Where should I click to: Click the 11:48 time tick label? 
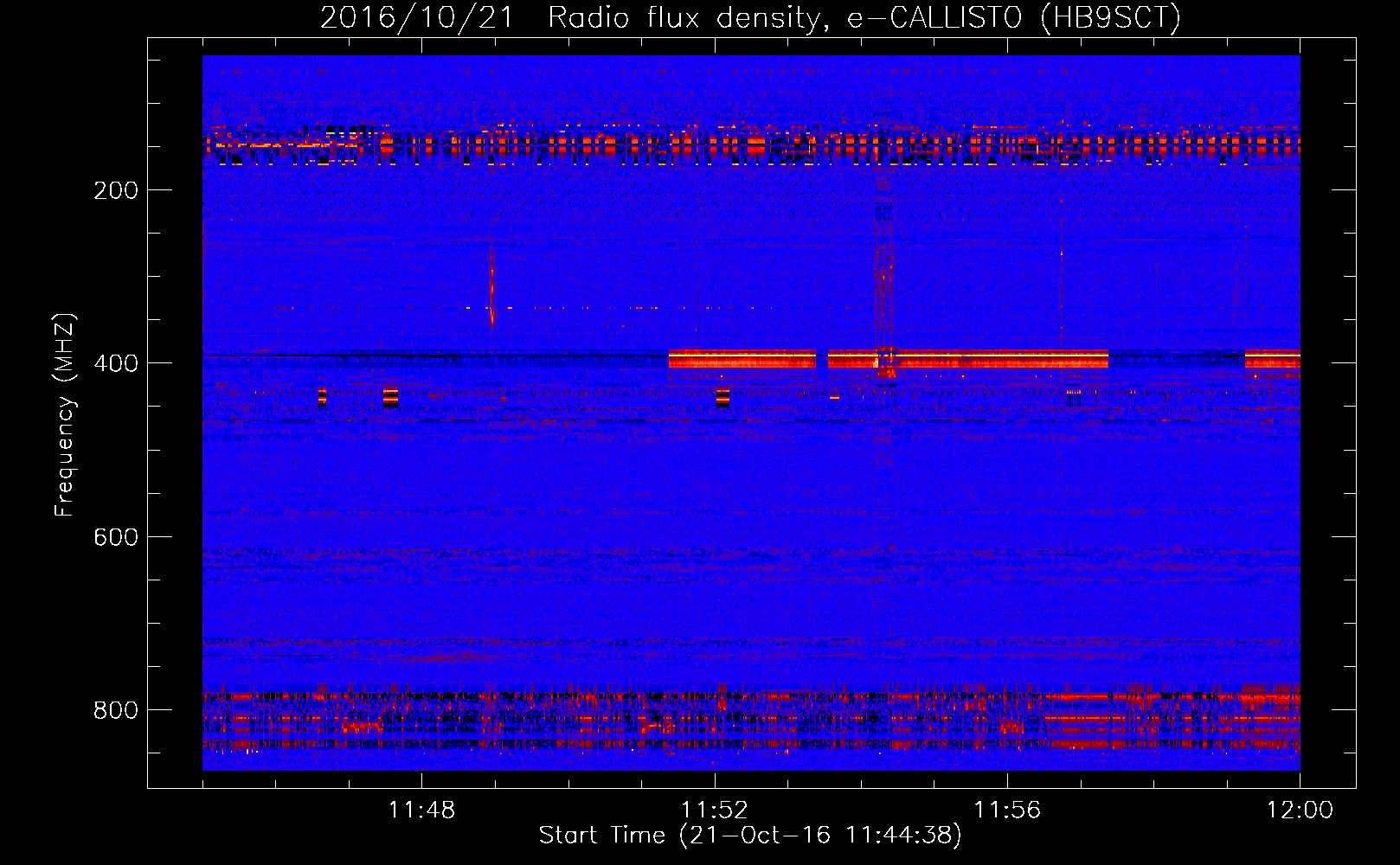(x=421, y=811)
